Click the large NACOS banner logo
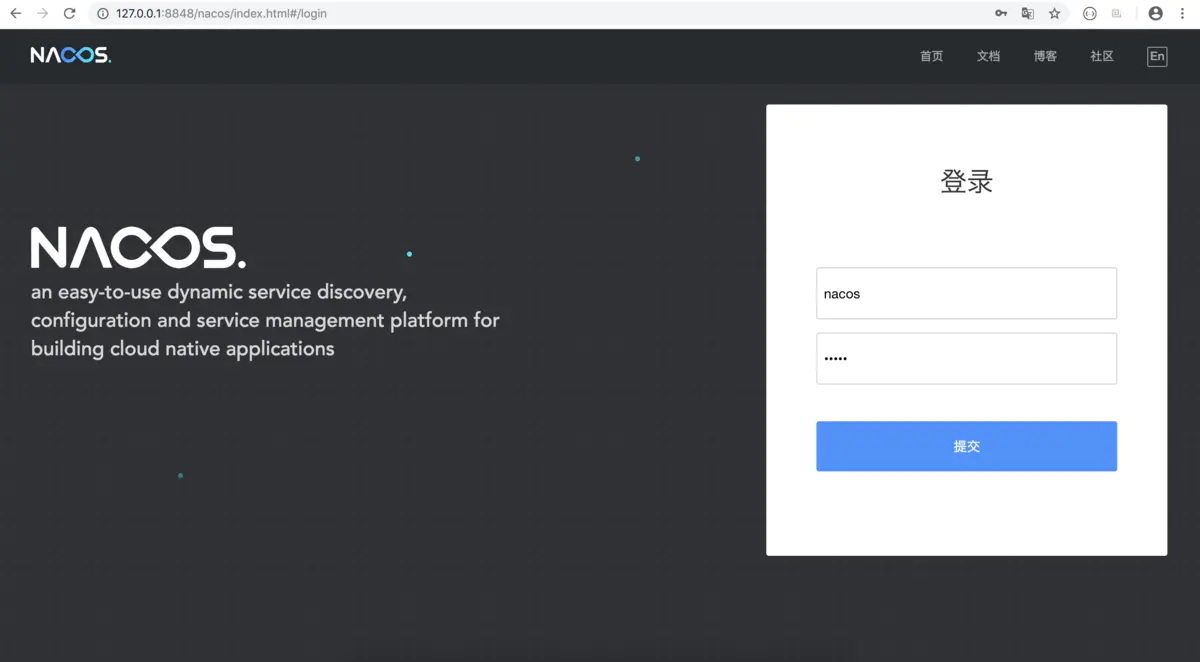The height and width of the screenshot is (662, 1200). click(138, 248)
